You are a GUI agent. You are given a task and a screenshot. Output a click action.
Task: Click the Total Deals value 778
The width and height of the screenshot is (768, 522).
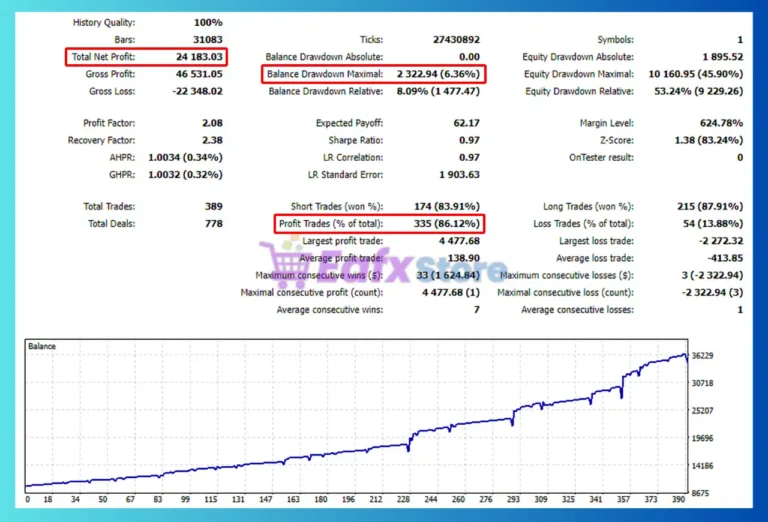click(x=214, y=223)
